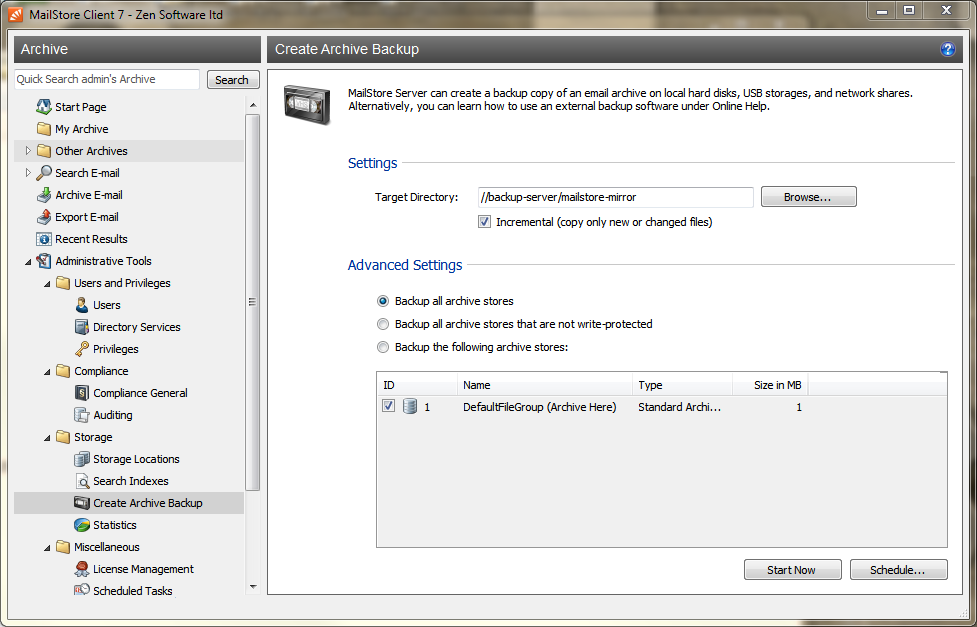Click the Statistics chart icon
Image resolution: width=977 pixels, height=627 pixels.
(x=82, y=525)
